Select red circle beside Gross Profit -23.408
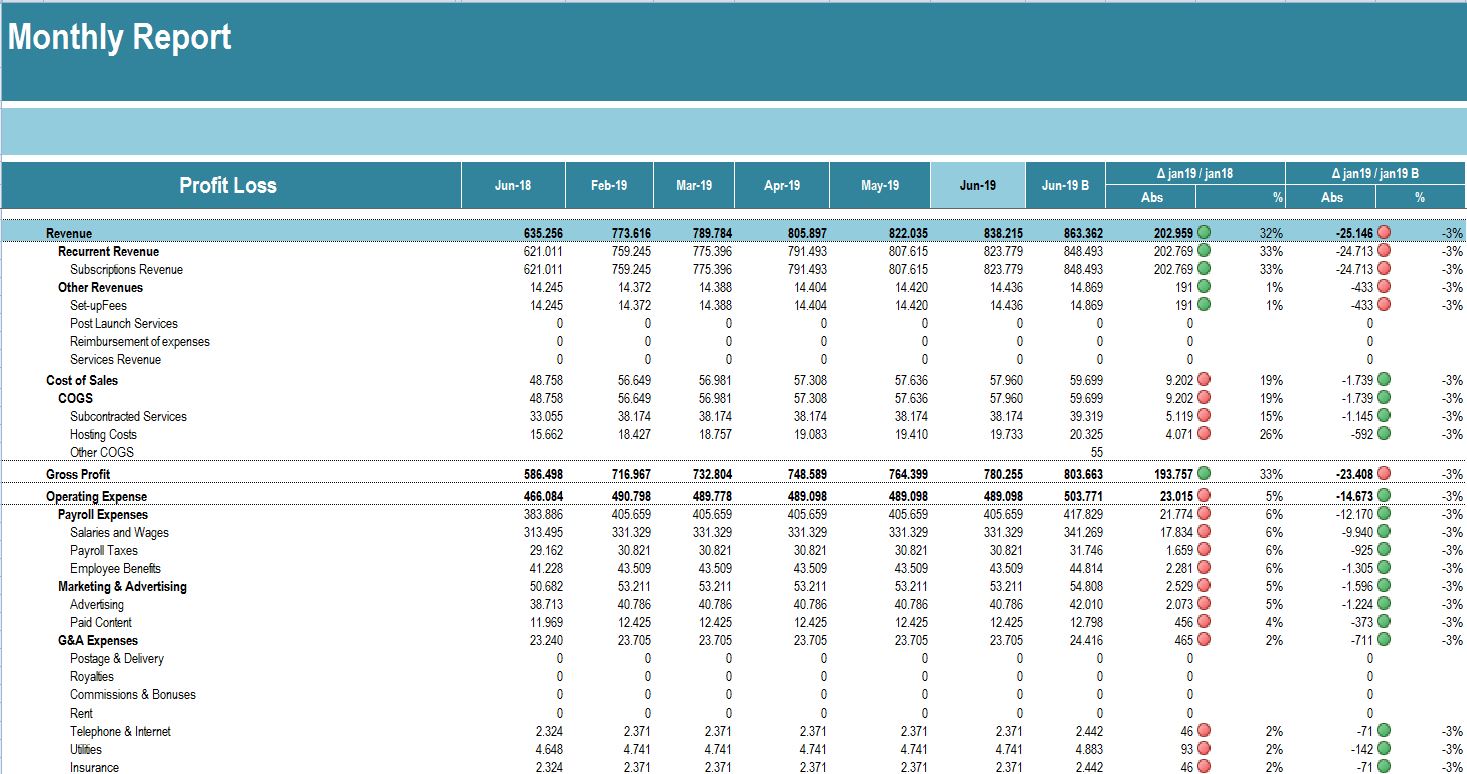Viewport: 1467px width, 774px height. (x=1384, y=473)
